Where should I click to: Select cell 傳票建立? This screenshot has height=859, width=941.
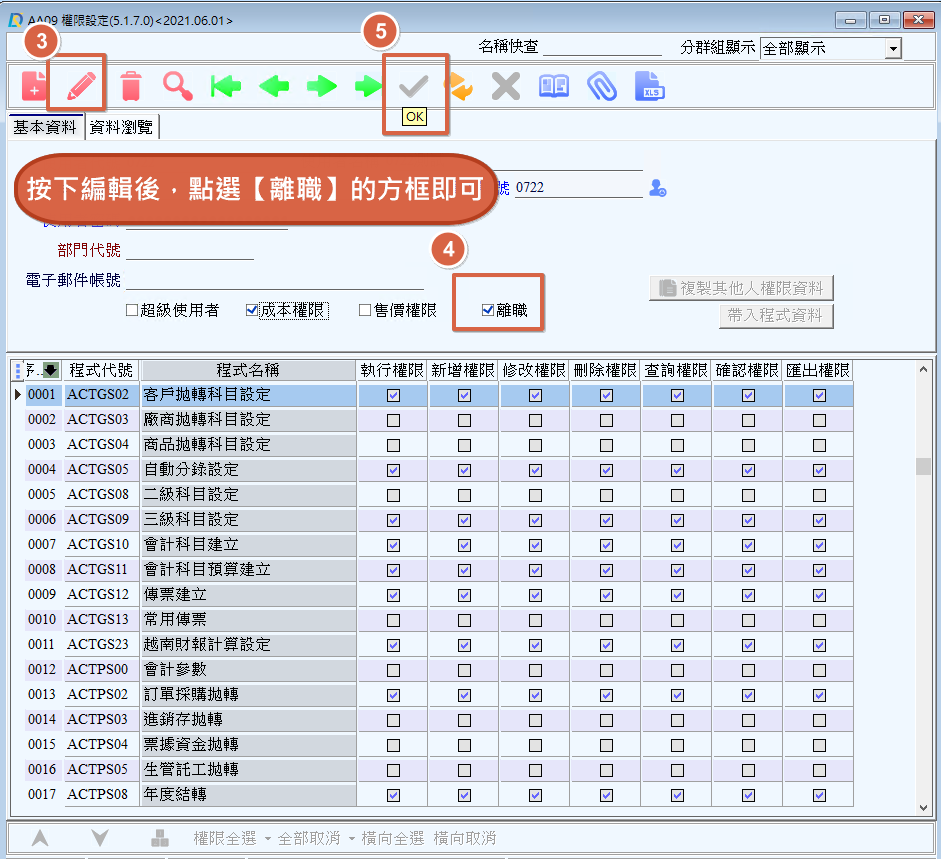248,594
